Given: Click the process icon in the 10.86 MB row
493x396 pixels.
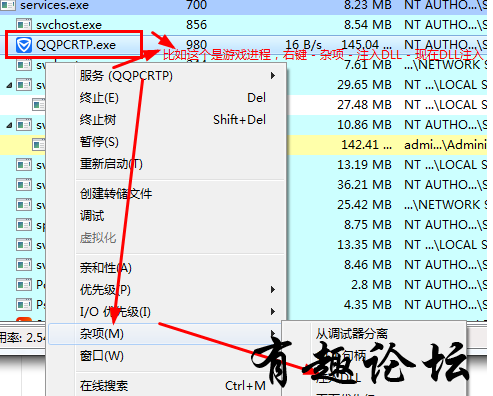Looking at the screenshot, I should tap(24, 125).
